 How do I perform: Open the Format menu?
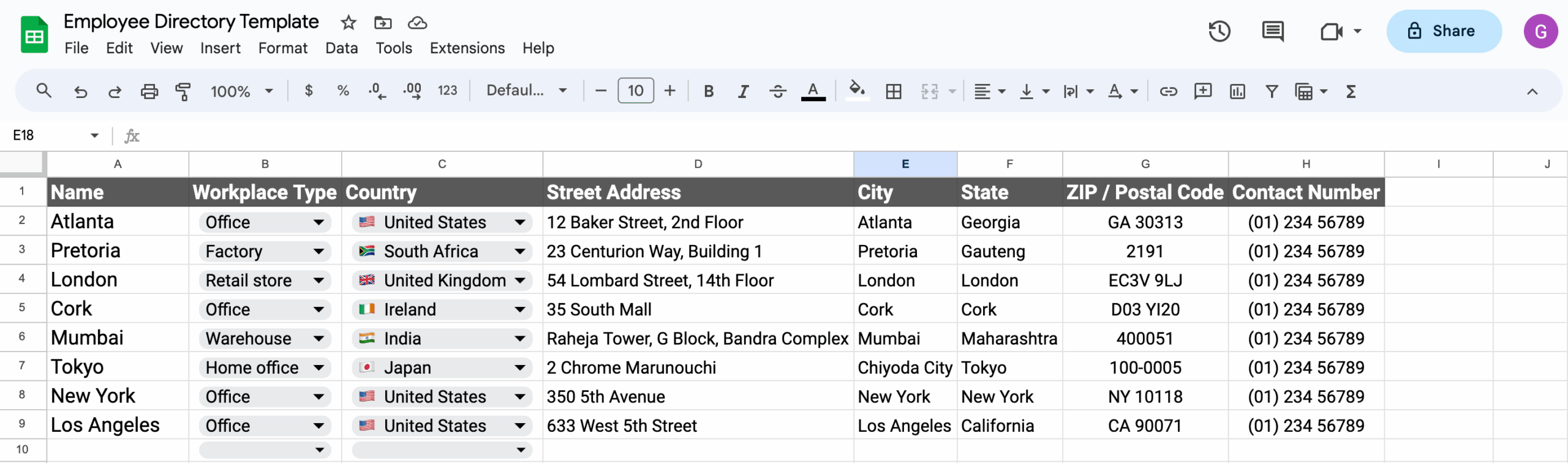click(x=283, y=48)
